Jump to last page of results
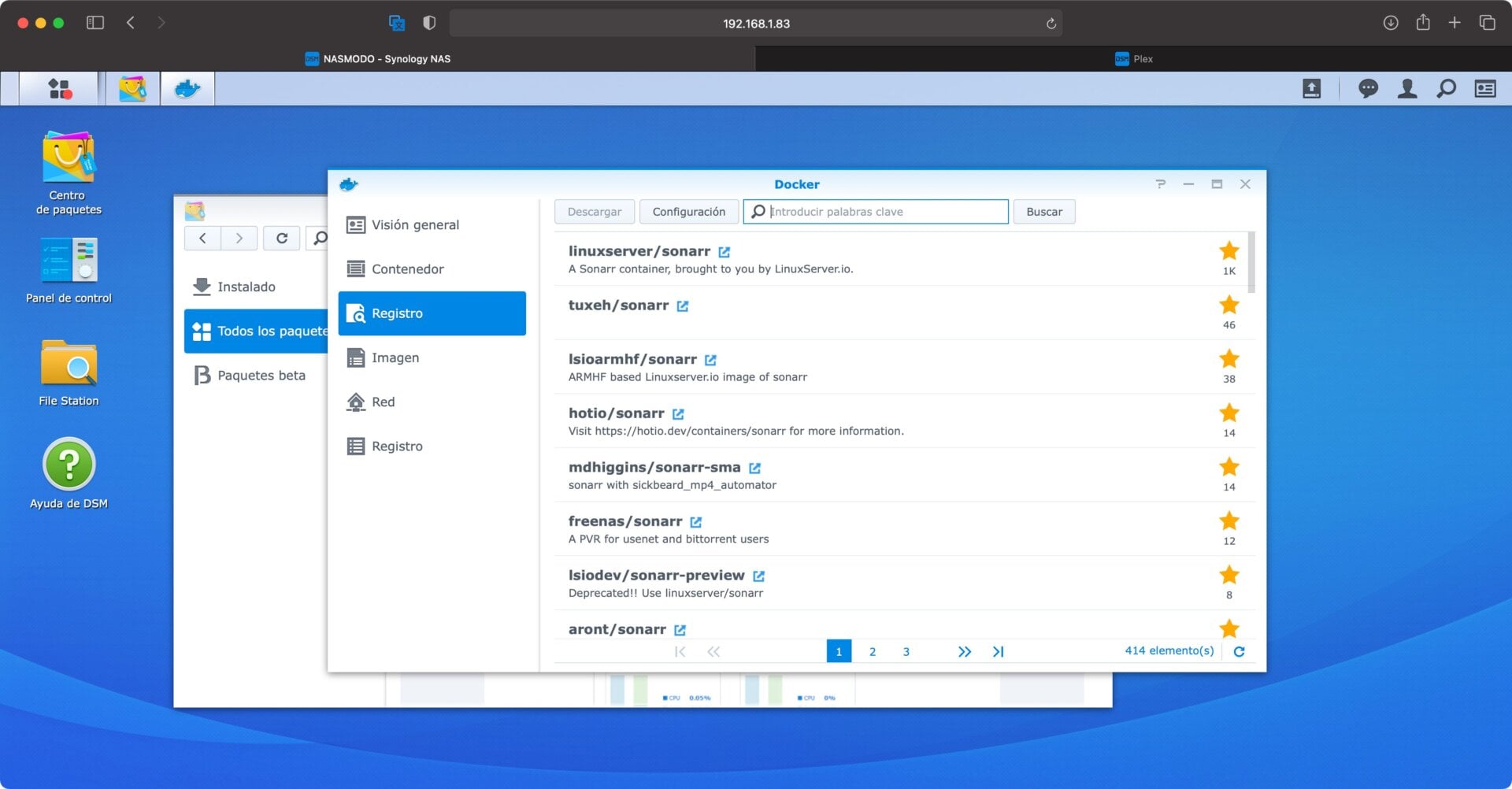 pos(998,651)
